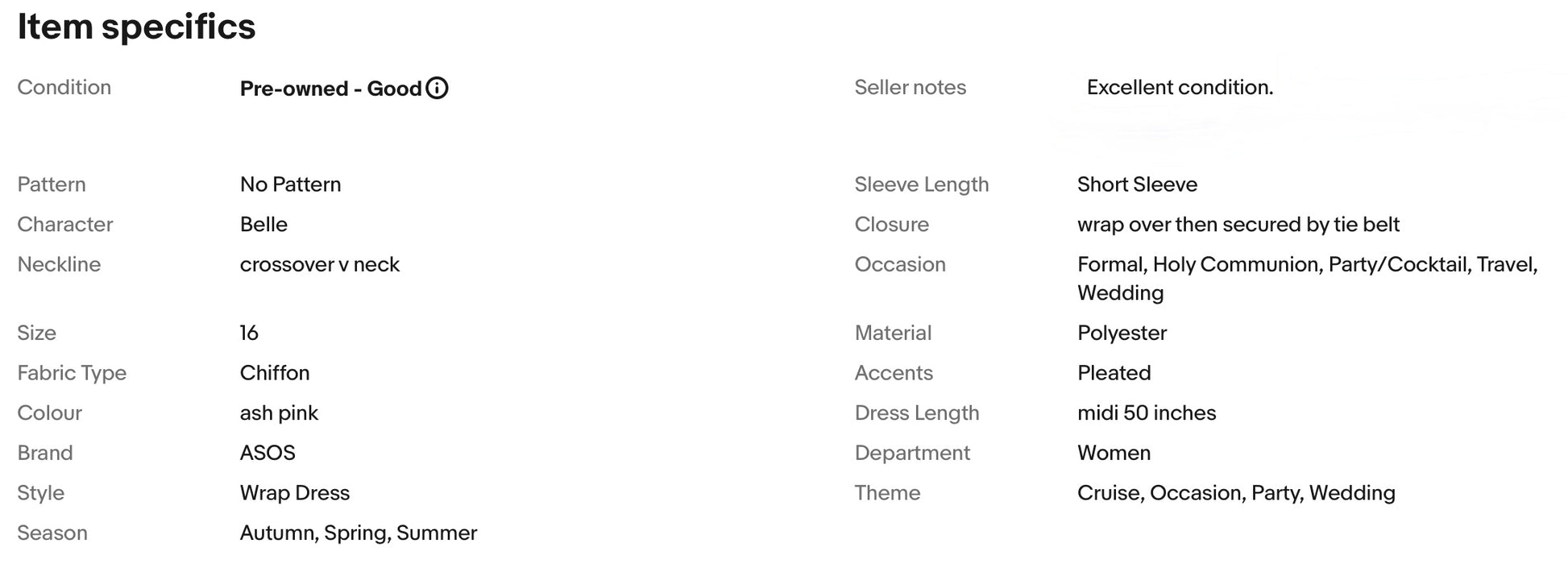Click the Belle character value
This screenshot has width=1568, height=572.
[x=263, y=224]
